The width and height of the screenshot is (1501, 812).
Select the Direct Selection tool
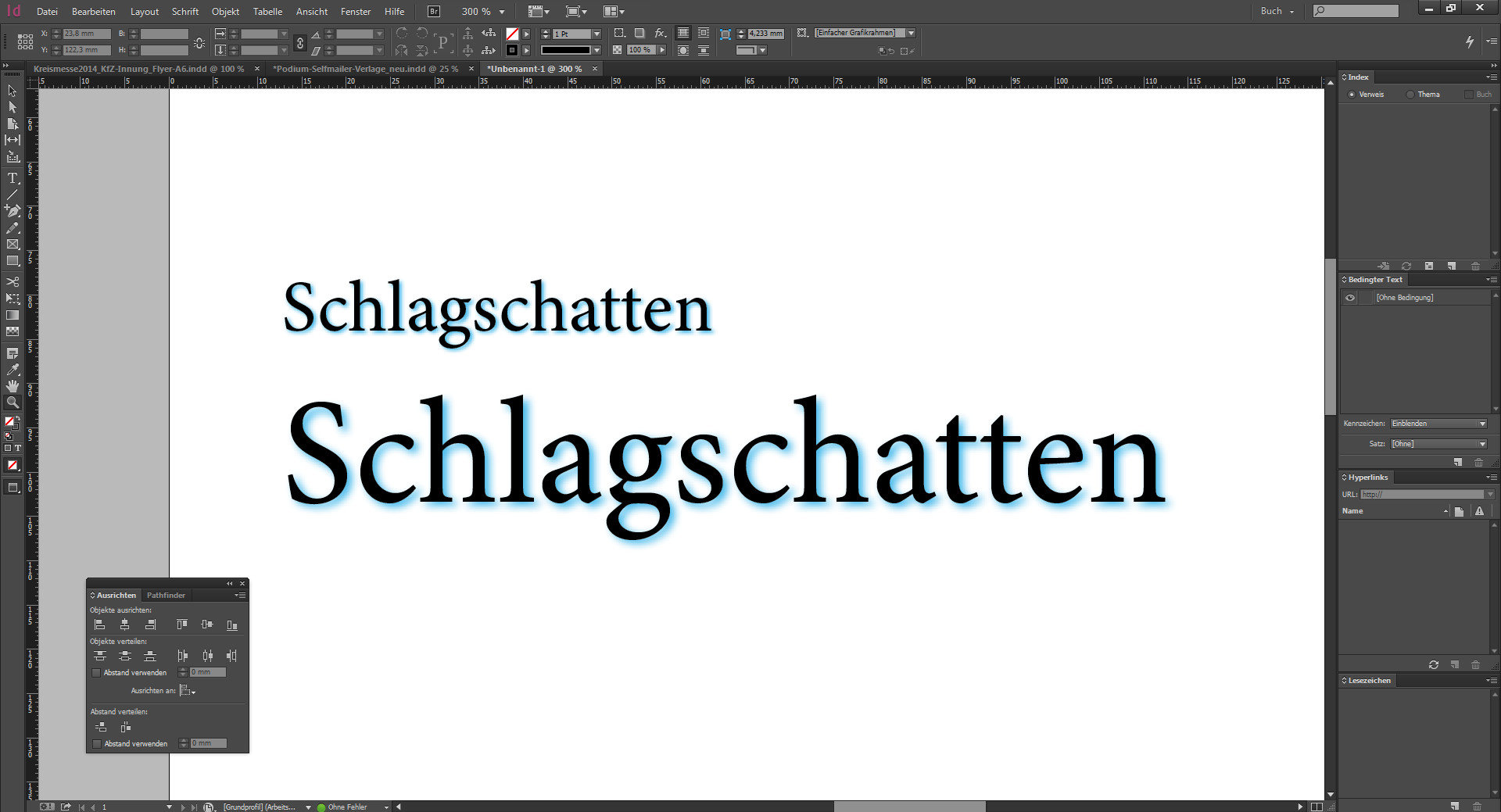click(x=12, y=107)
